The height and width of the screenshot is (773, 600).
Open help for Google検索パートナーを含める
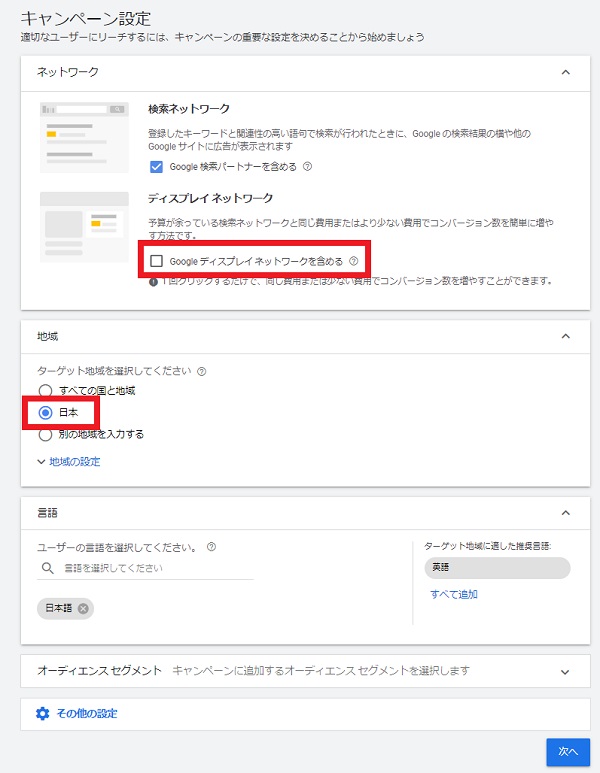(x=307, y=167)
